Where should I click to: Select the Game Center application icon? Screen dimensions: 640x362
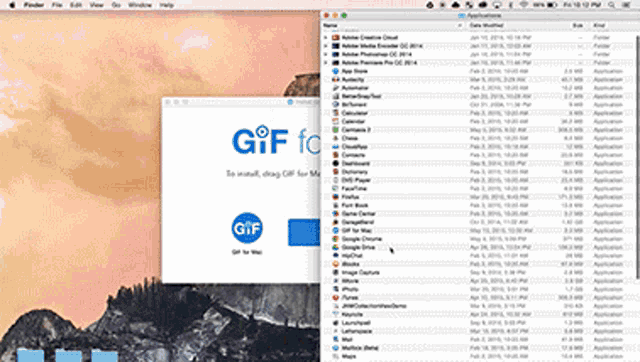coord(336,214)
